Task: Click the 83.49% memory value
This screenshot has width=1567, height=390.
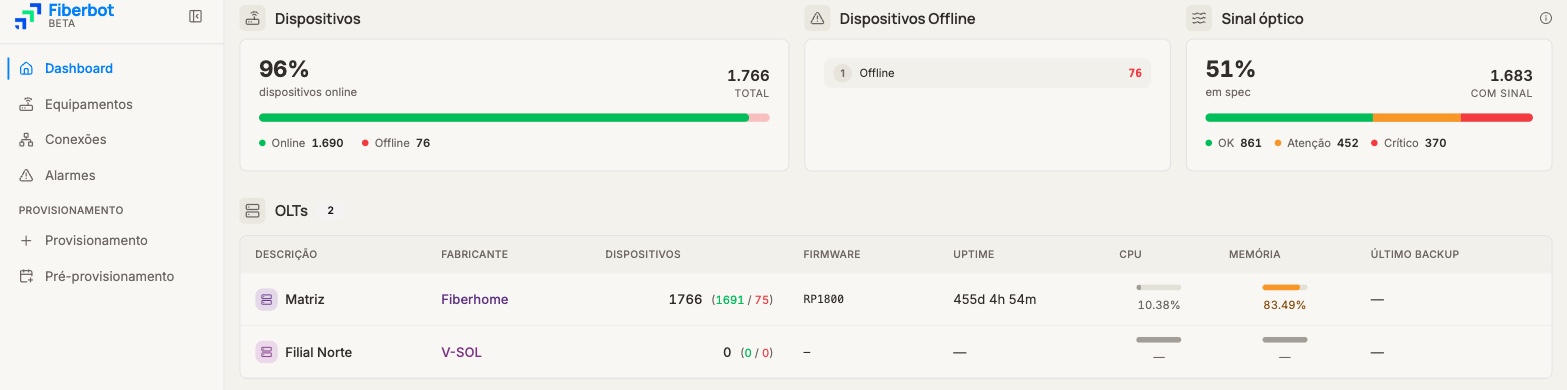Action: (x=1285, y=305)
